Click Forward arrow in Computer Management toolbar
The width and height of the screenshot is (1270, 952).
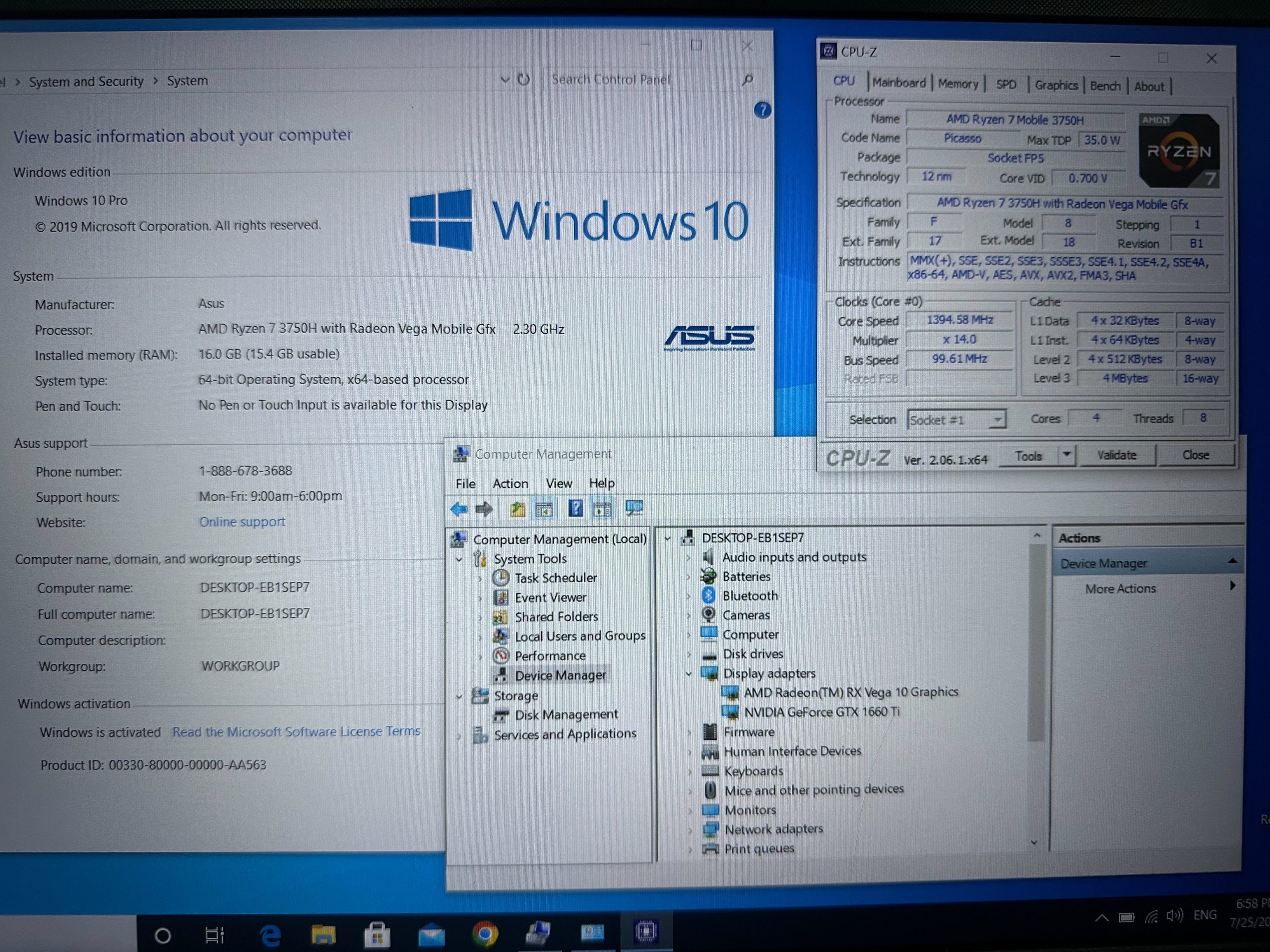click(485, 509)
